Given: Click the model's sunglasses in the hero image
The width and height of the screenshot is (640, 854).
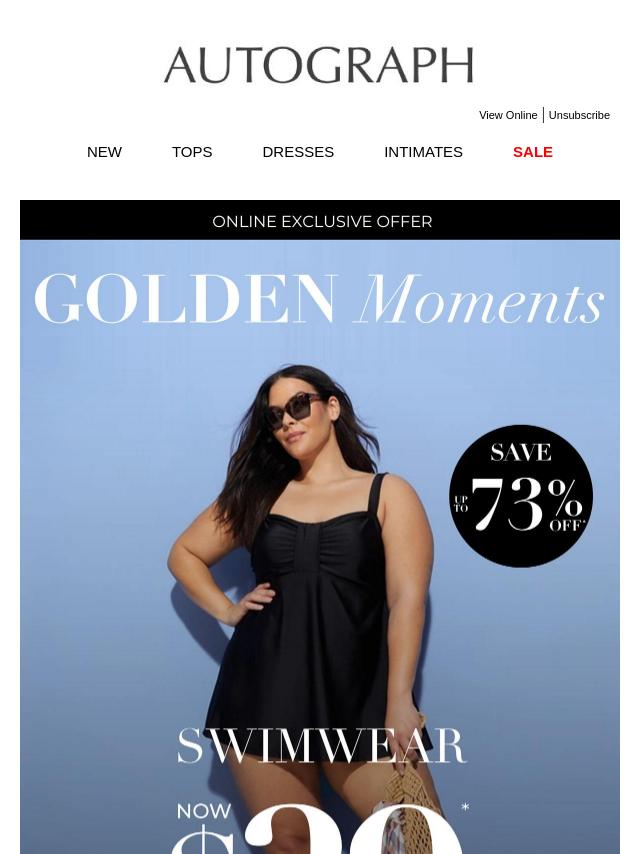Looking at the screenshot, I should pyautogui.click(x=296, y=409).
